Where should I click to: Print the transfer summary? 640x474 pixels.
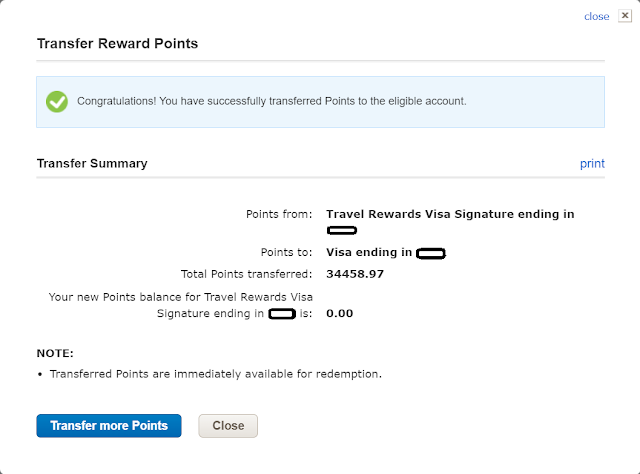click(592, 163)
